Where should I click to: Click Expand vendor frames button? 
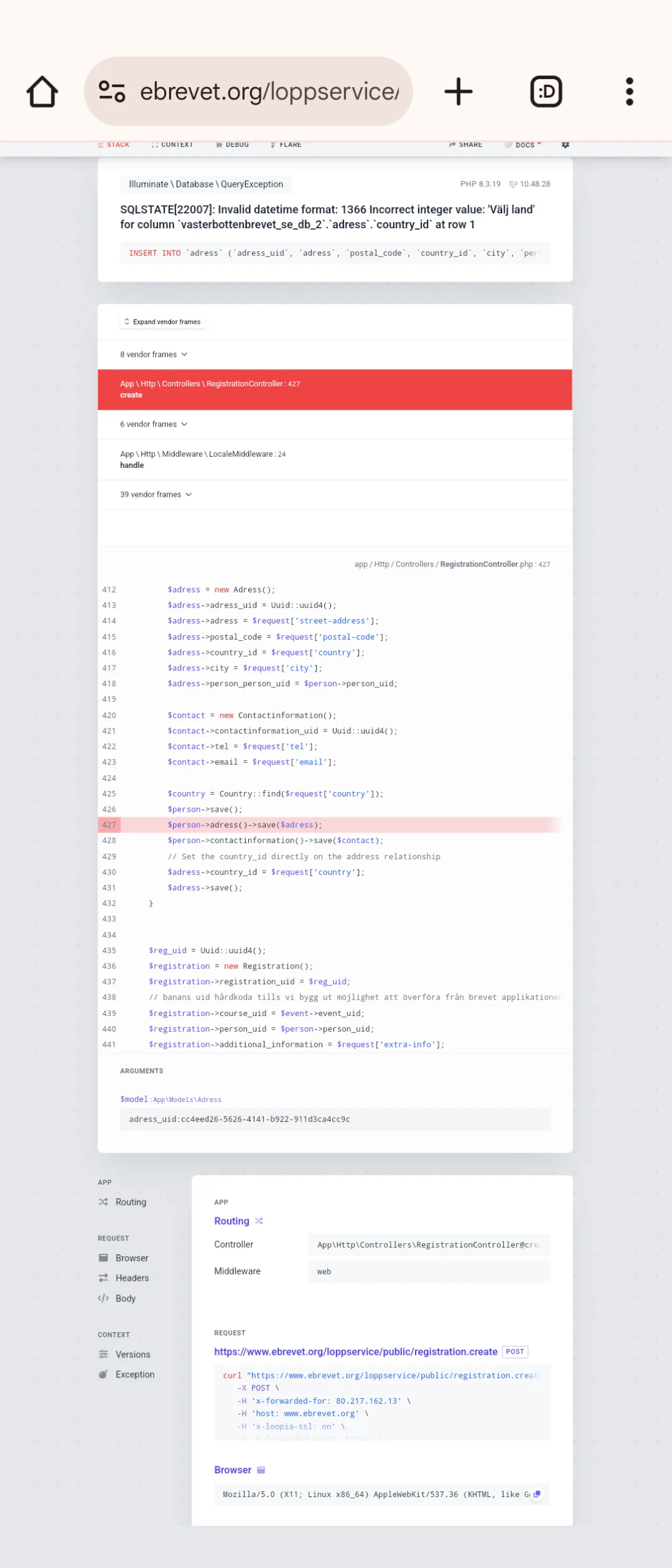162,322
